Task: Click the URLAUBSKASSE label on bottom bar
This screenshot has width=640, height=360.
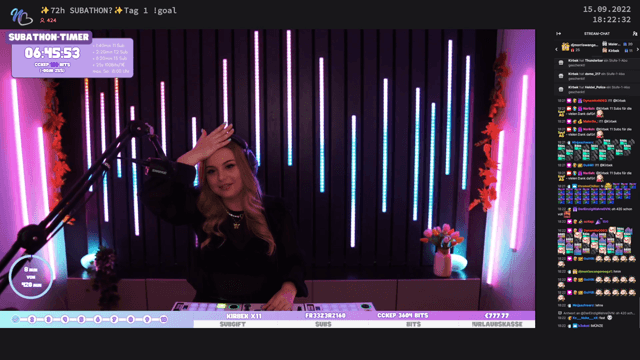Action: coord(497,324)
